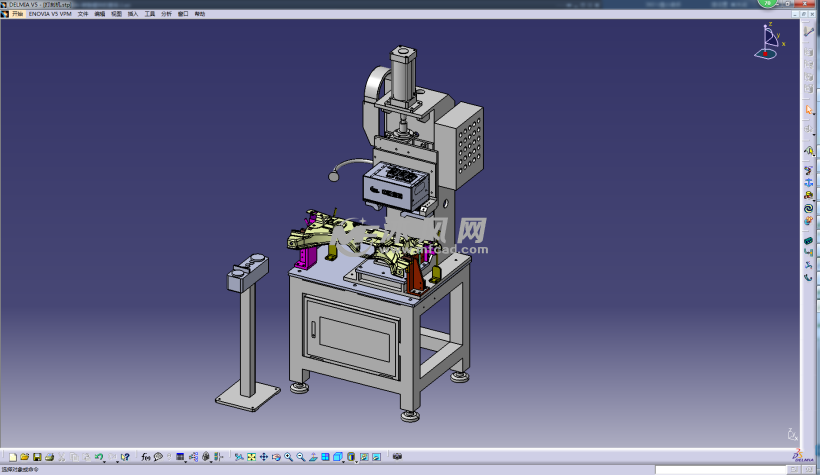Viewport: 820px width, 475px height.
Task: Toggle swap visible space icon
Action: tap(376, 456)
